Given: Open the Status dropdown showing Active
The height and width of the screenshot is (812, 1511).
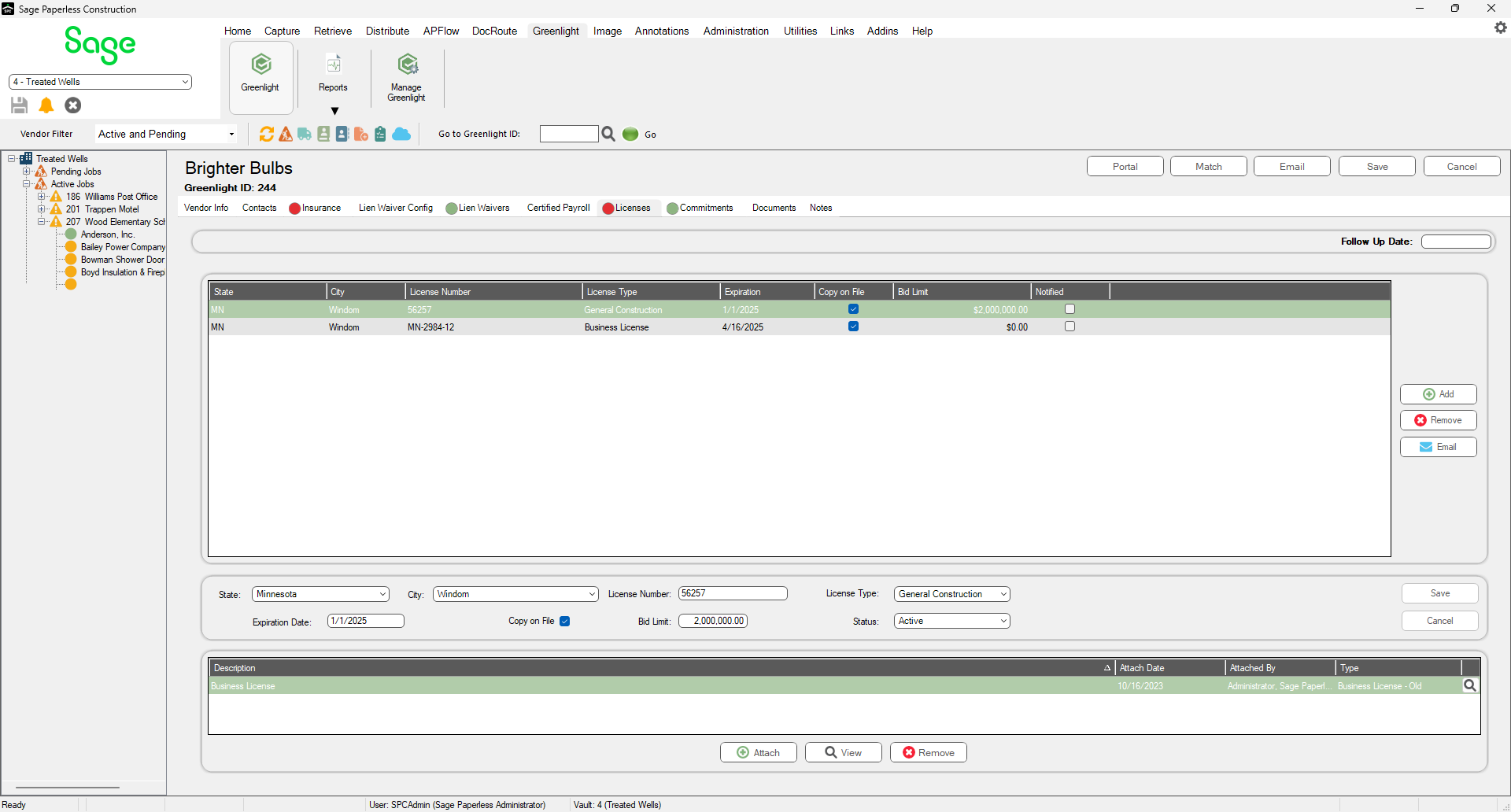Looking at the screenshot, I should (x=952, y=621).
